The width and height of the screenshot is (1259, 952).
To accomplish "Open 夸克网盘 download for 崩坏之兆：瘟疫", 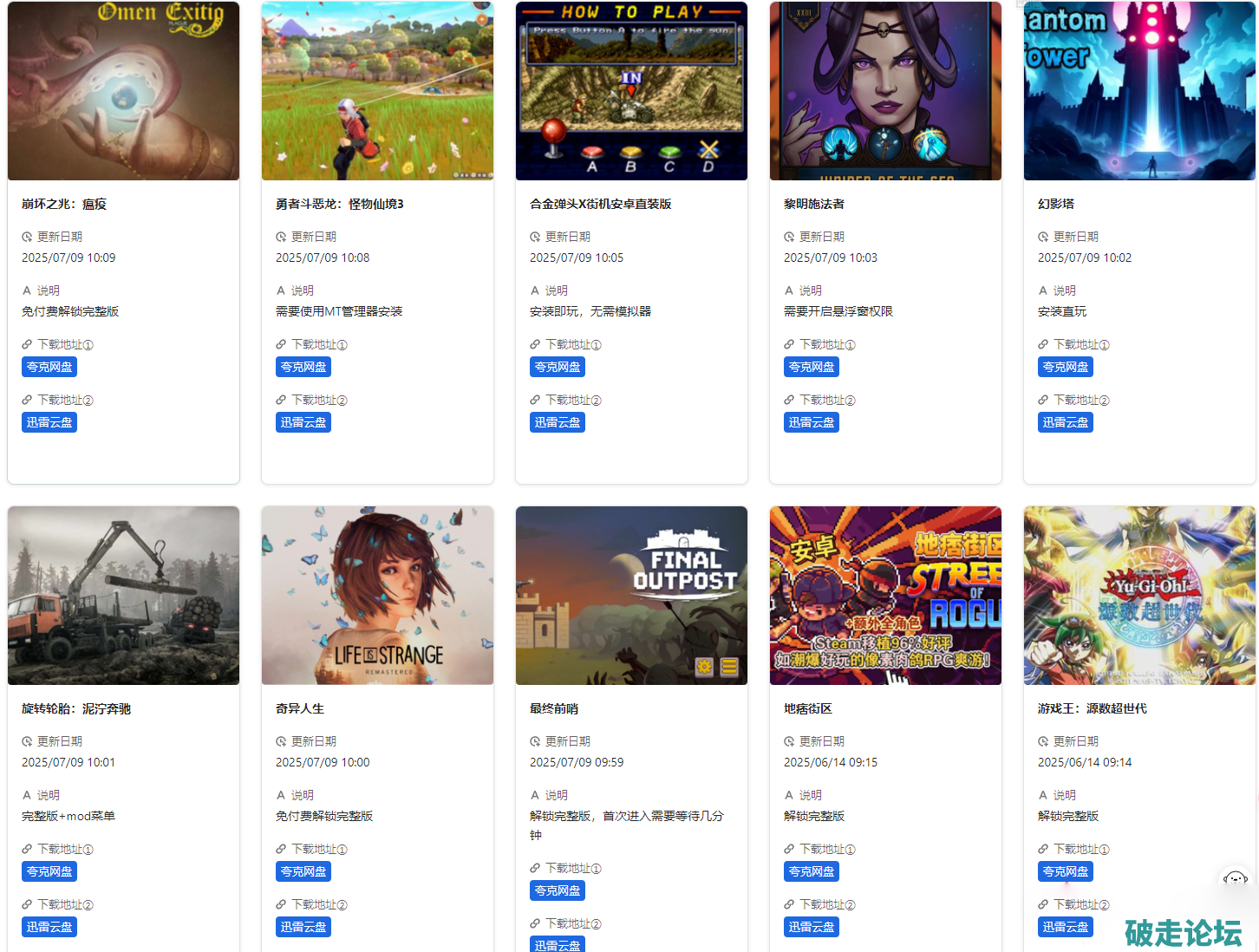I will (x=49, y=367).
